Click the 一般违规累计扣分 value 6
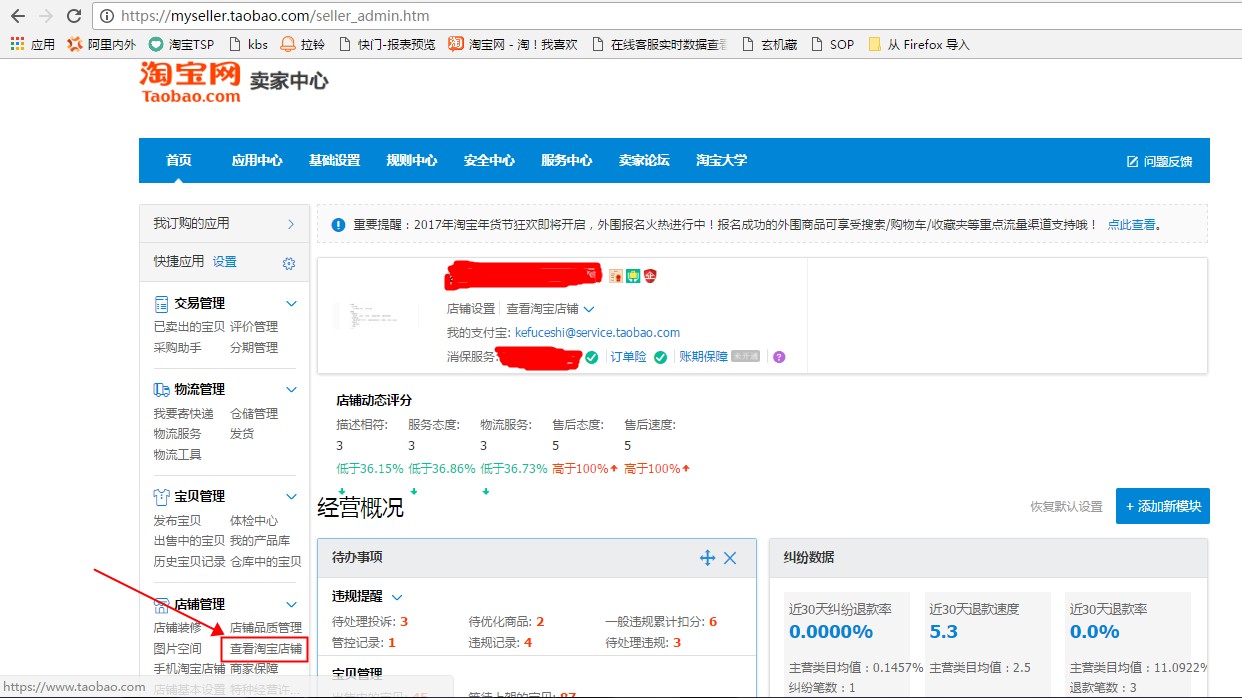1242x698 pixels. click(x=713, y=621)
